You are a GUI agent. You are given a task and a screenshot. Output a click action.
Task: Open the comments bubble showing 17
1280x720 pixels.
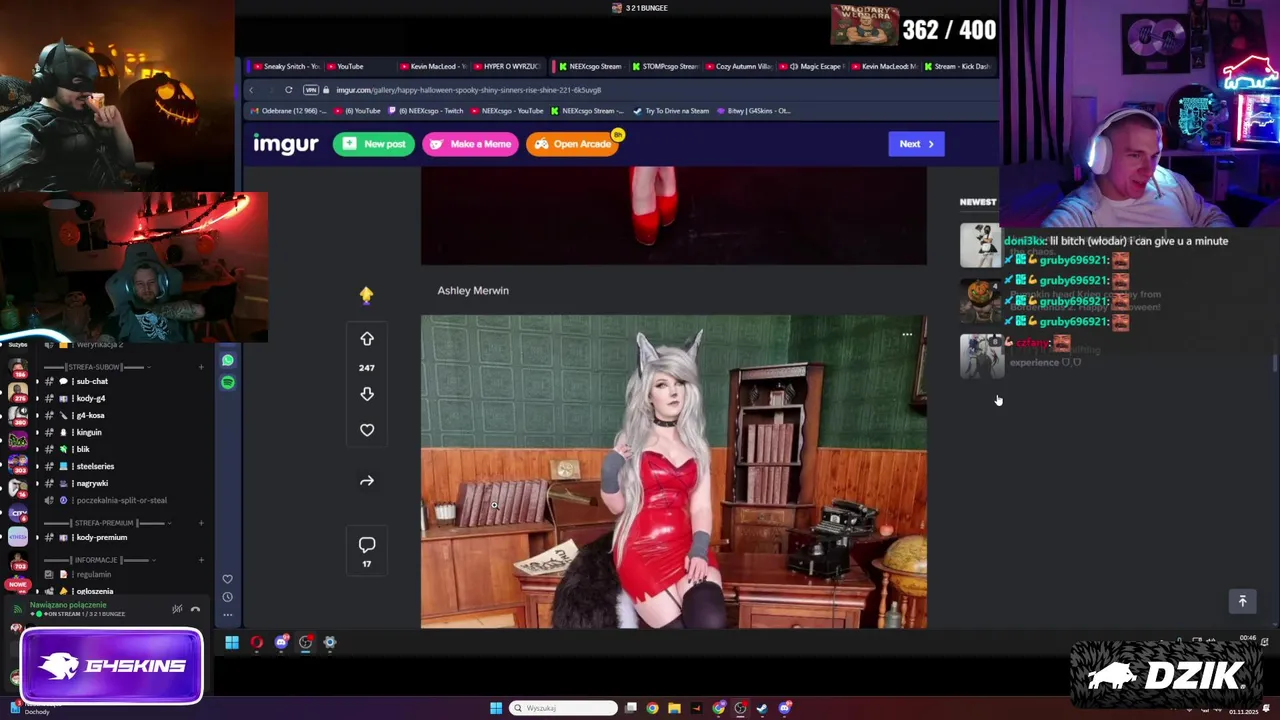pyautogui.click(x=367, y=545)
